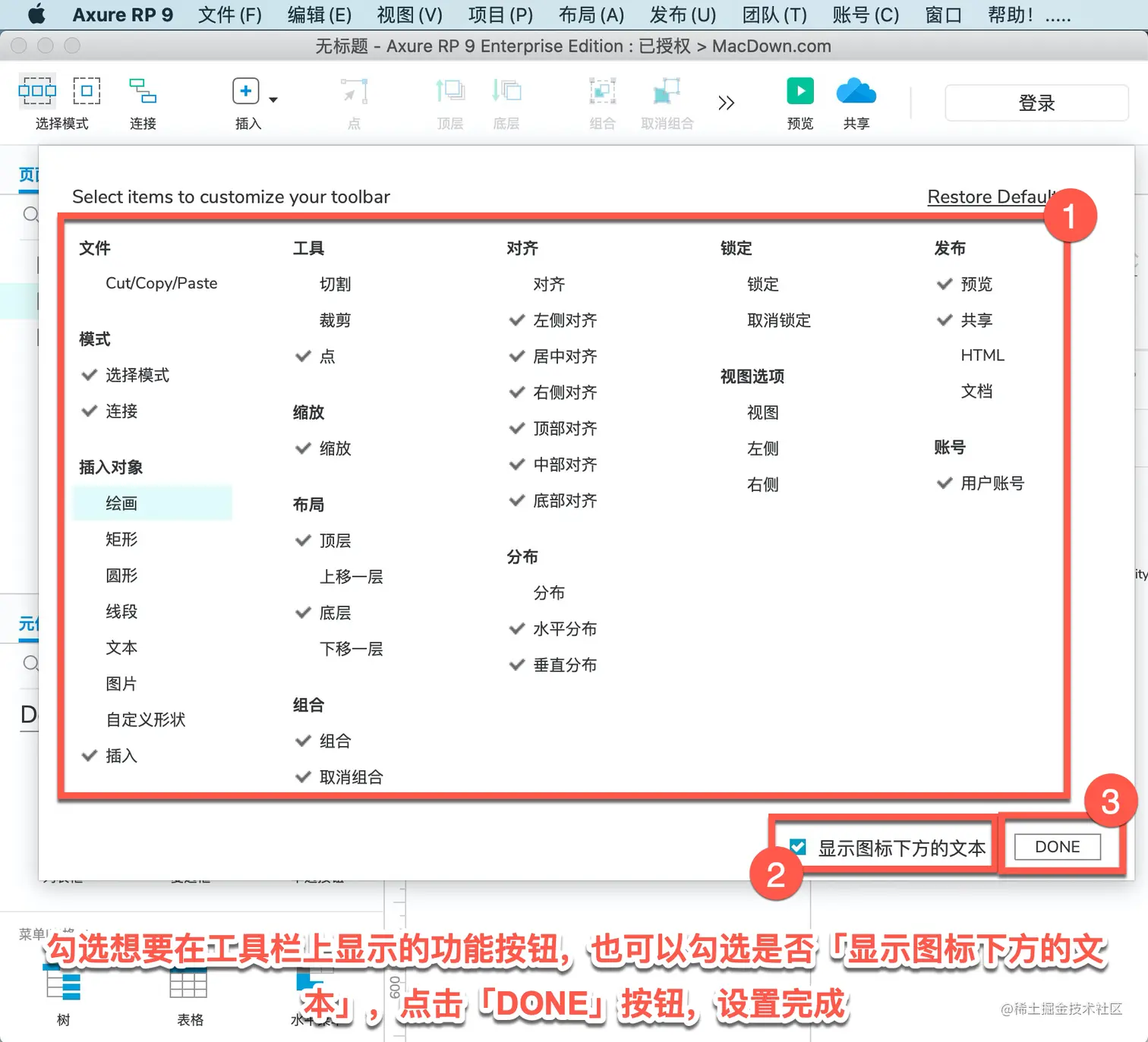Enable the 右侧 item under 视图选项
Viewport: 1148px width, 1042px height.
tap(763, 485)
